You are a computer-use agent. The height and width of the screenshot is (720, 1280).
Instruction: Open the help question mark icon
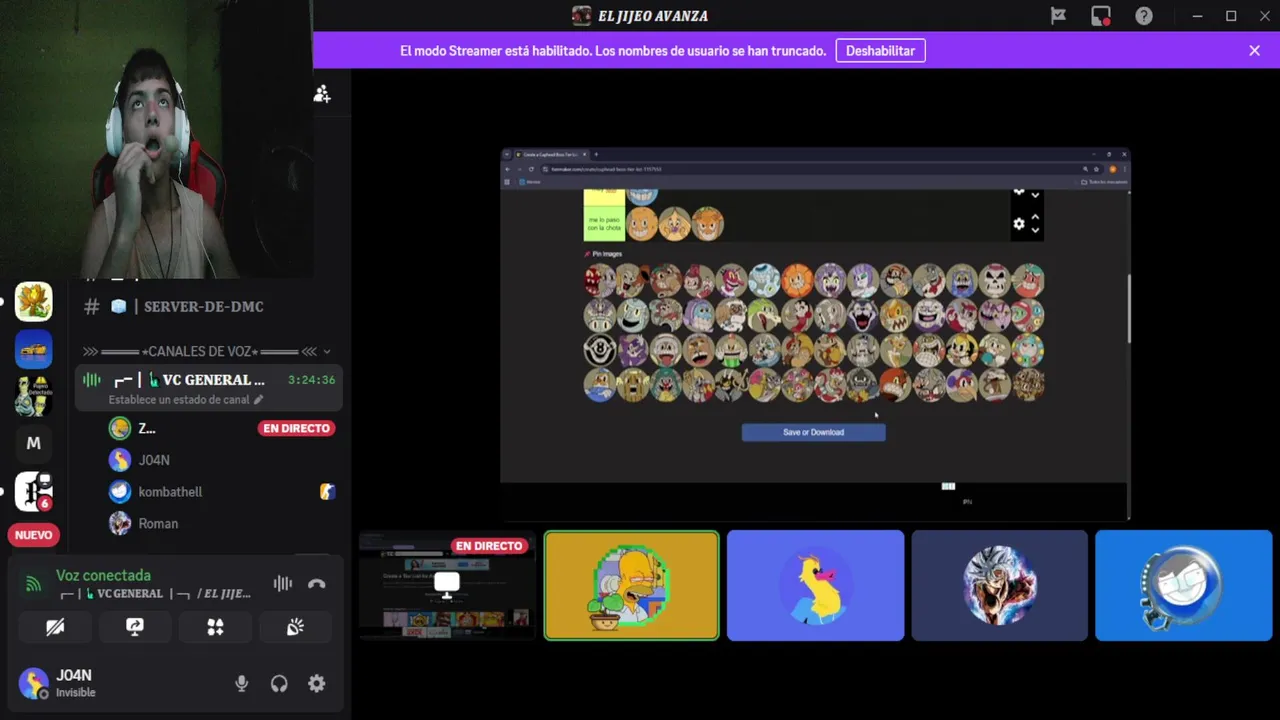click(x=1144, y=16)
